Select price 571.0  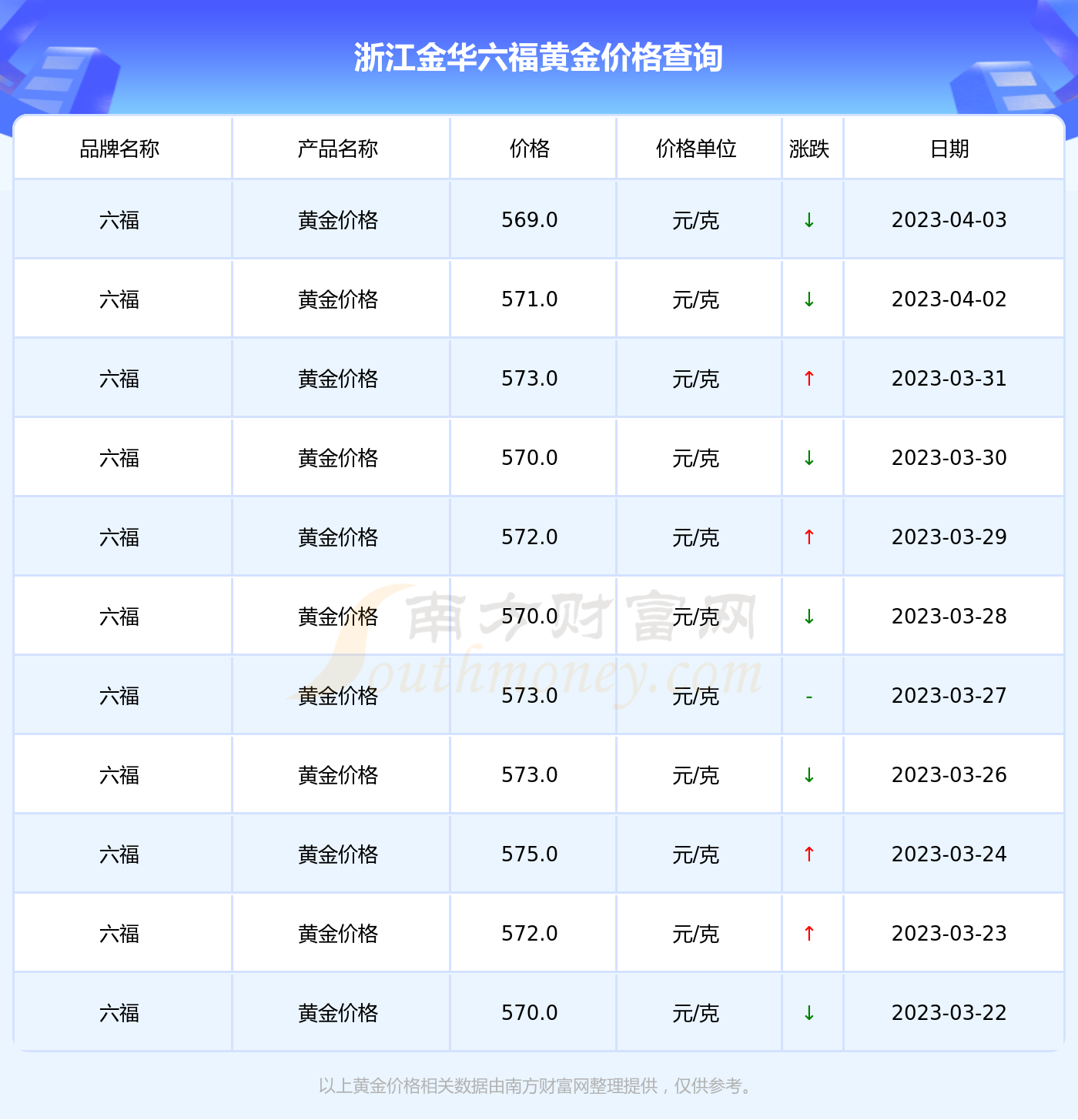[x=530, y=299]
